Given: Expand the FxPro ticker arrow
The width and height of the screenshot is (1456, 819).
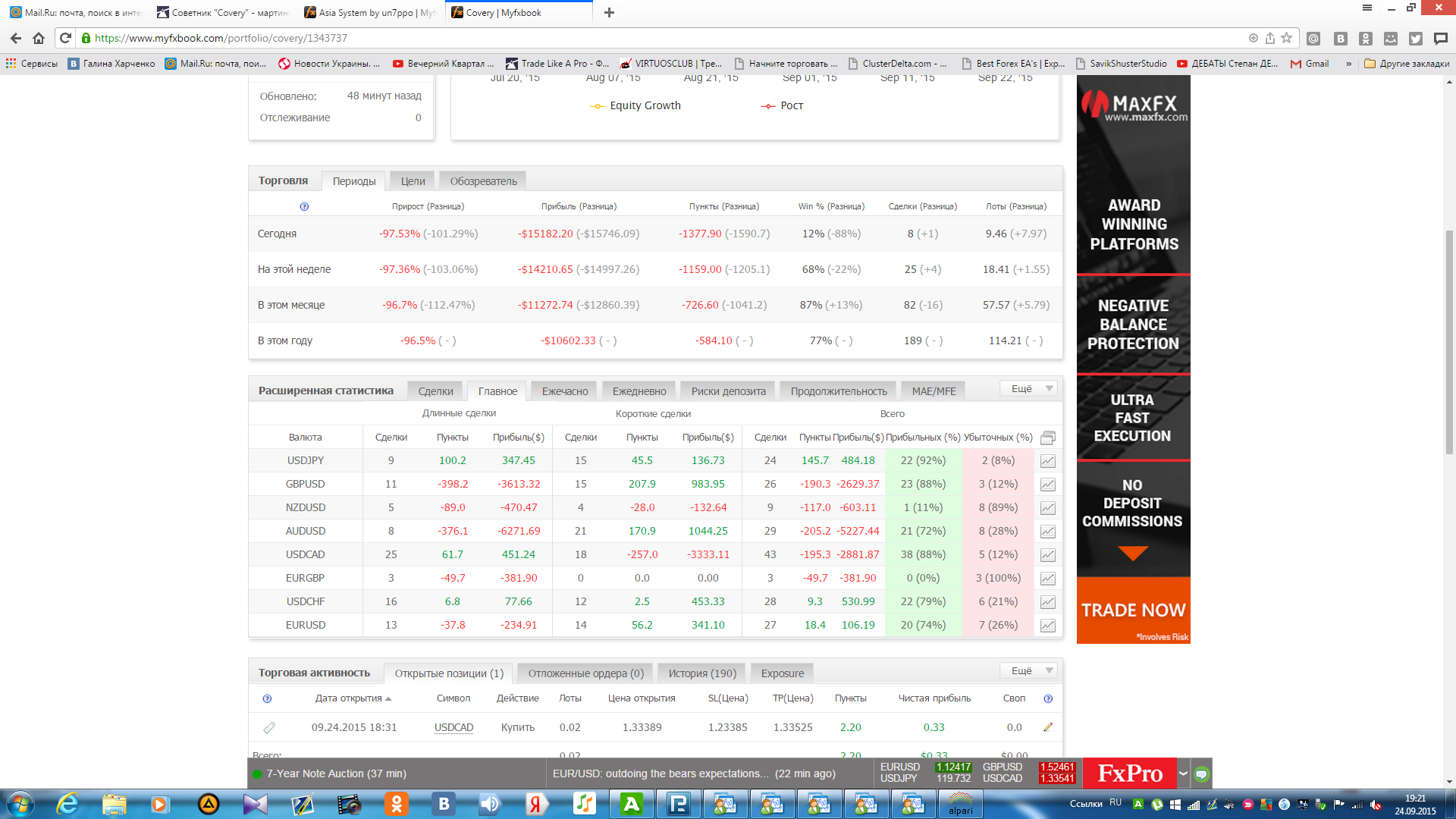Looking at the screenshot, I should click(x=1183, y=773).
